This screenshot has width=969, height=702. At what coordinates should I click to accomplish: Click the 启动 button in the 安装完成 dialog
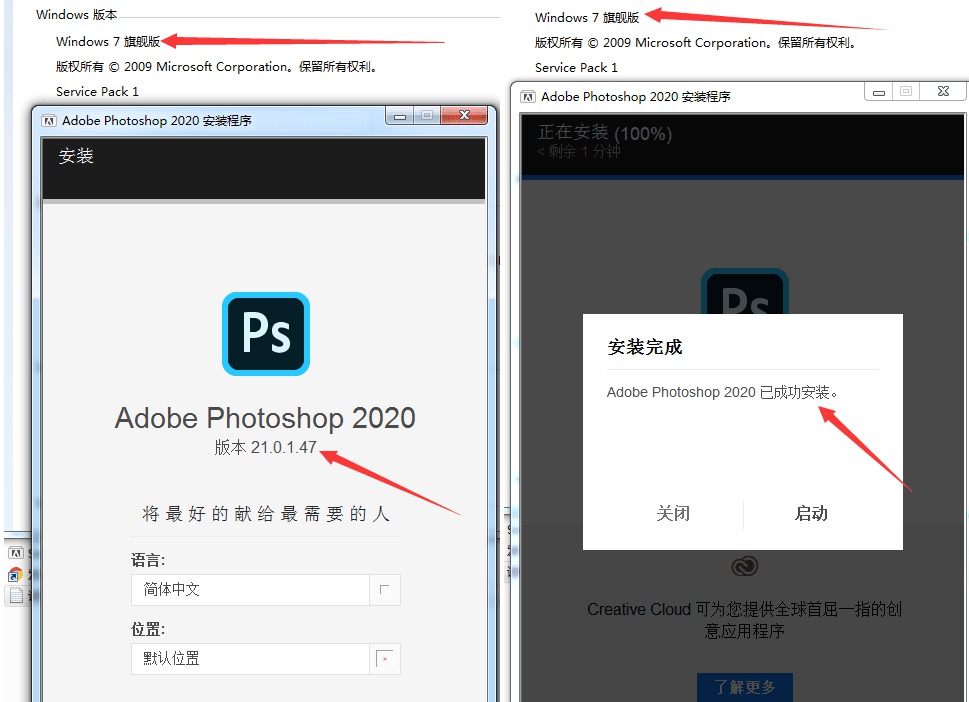(x=811, y=514)
